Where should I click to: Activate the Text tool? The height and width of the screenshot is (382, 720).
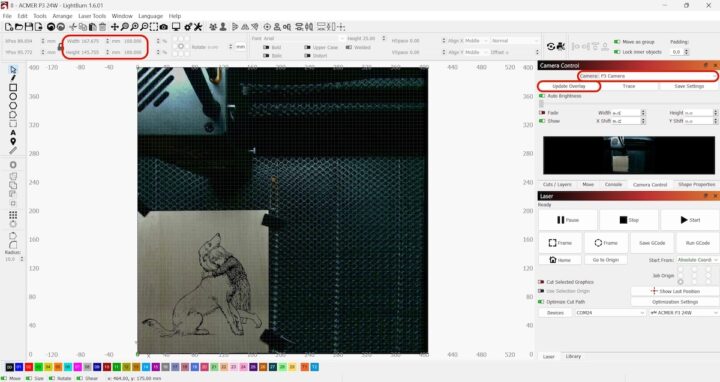(13, 132)
